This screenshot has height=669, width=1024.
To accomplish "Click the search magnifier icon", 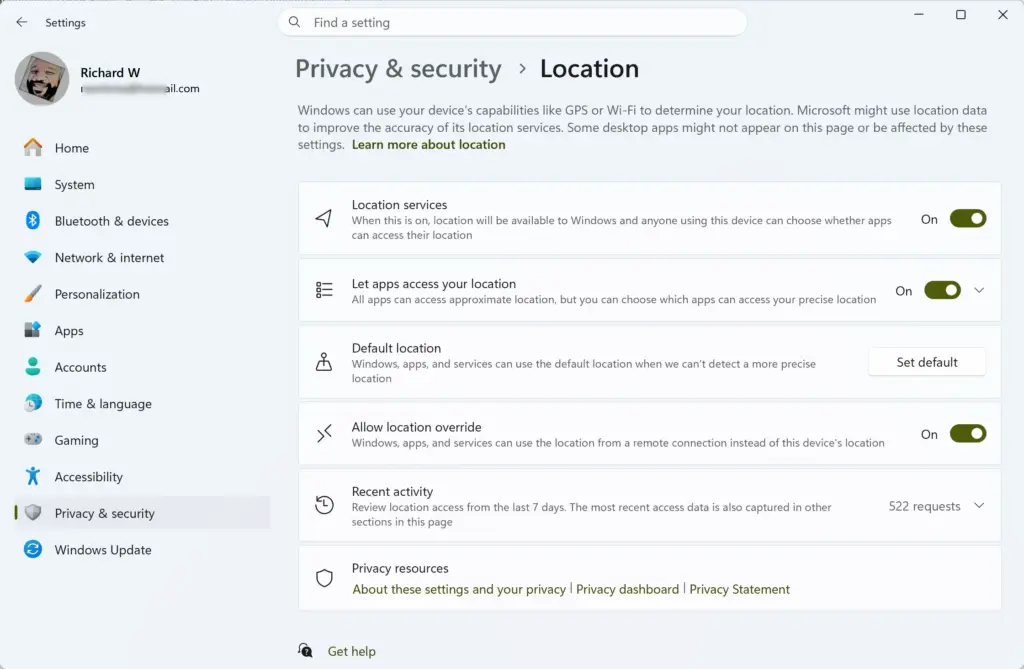I will pyautogui.click(x=295, y=22).
